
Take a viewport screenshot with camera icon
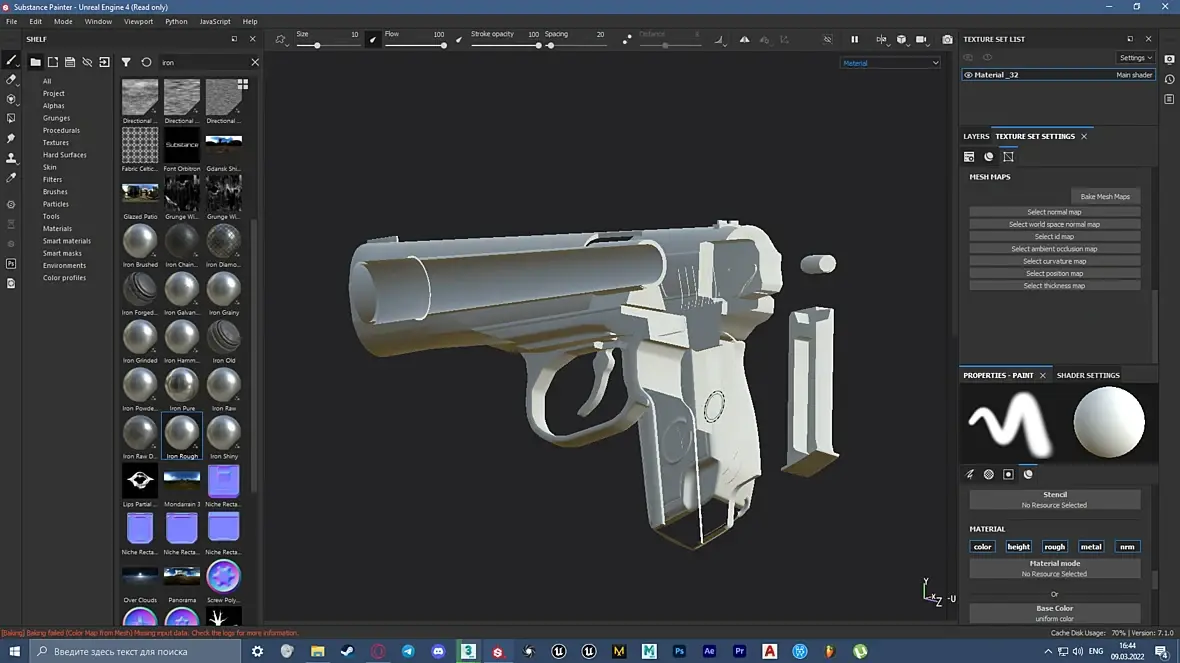tap(947, 40)
